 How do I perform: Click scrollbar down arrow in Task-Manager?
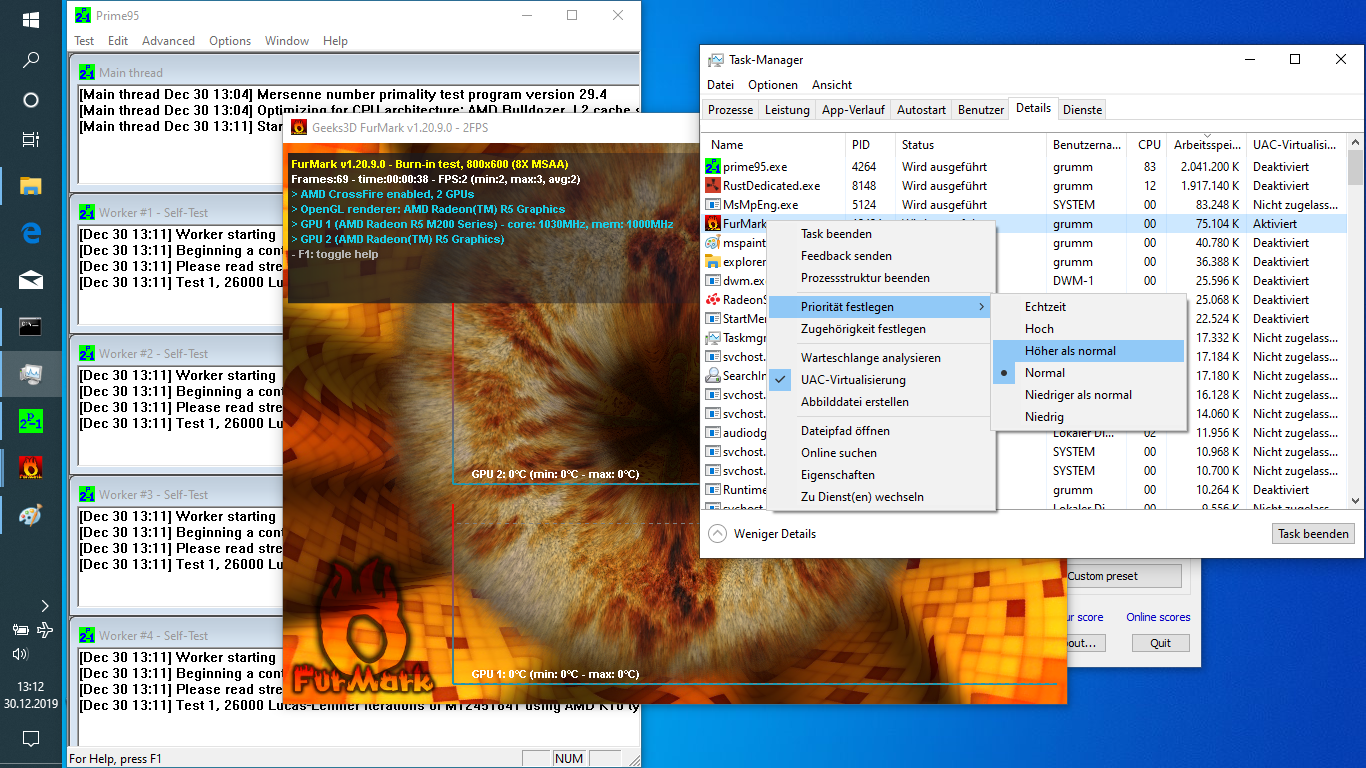coord(1355,500)
